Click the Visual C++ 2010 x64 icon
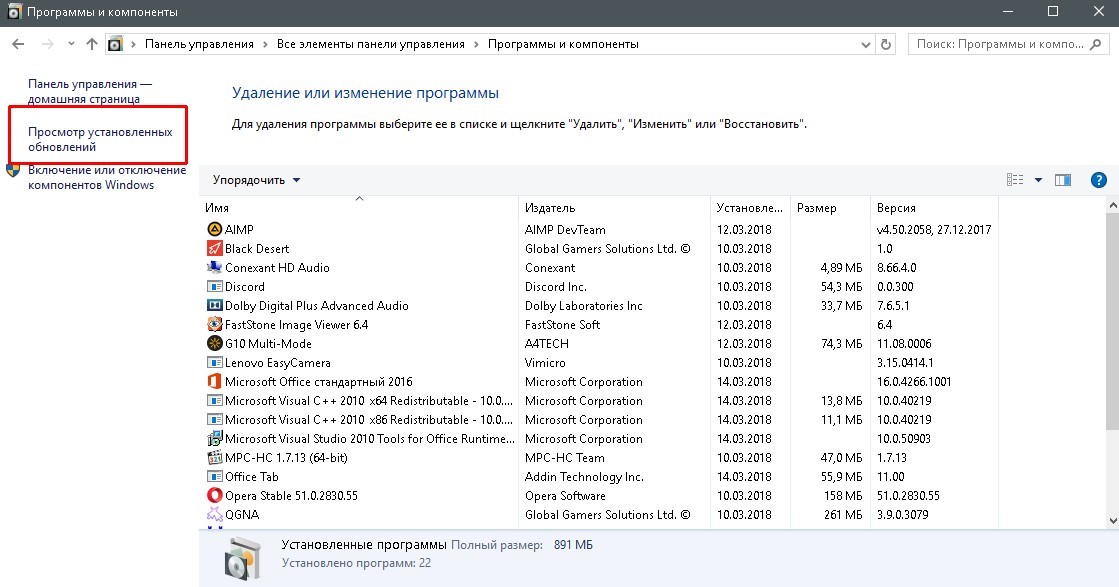Image resolution: width=1119 pixels, height=587 pixels. (x=214, y=400)
